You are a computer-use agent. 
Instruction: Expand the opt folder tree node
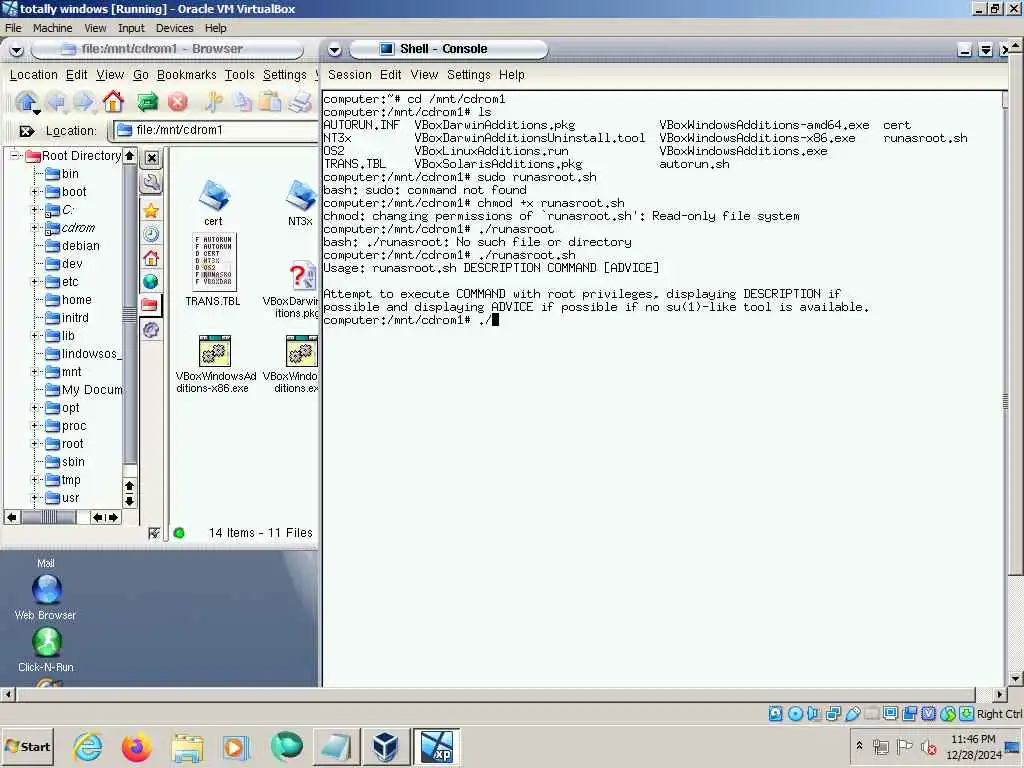coord(35,408)
